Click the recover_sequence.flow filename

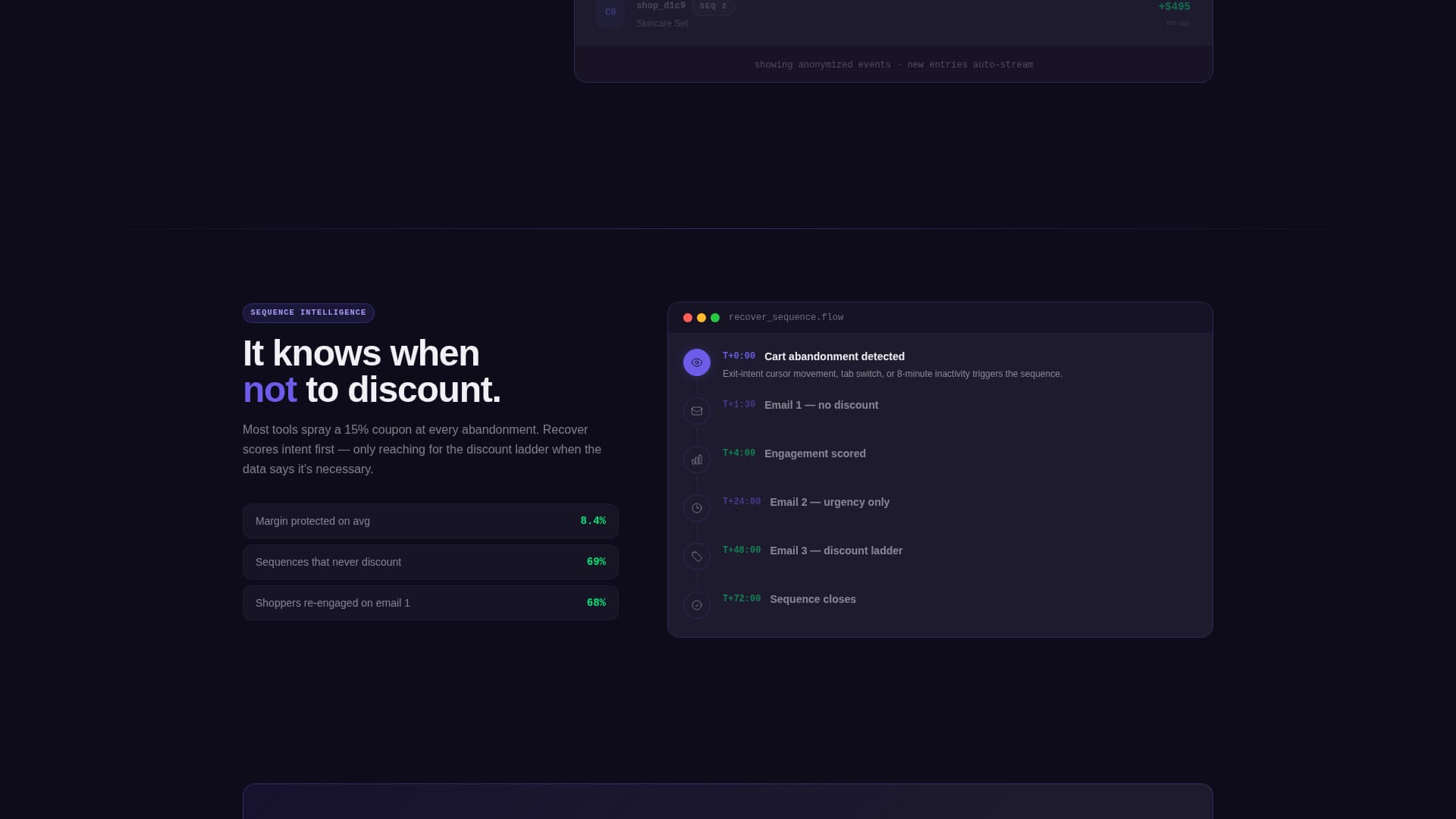(786, 318)
